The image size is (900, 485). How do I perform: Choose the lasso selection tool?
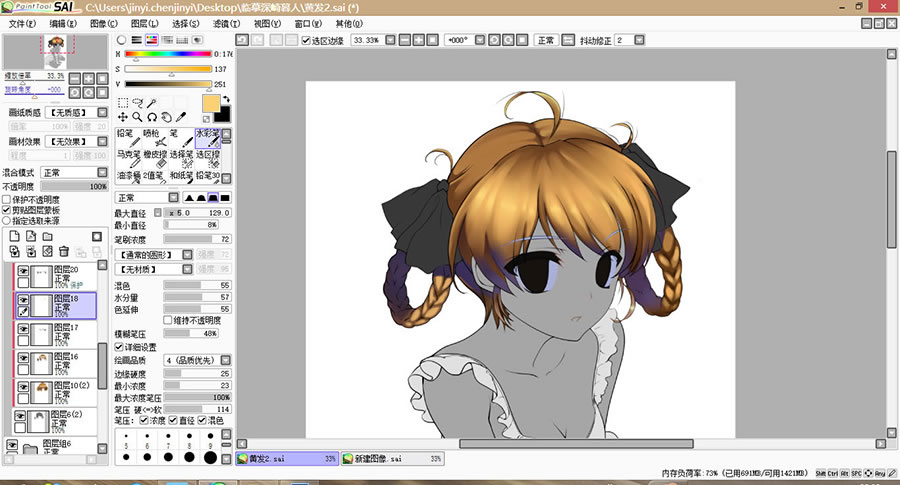point(137,103)
